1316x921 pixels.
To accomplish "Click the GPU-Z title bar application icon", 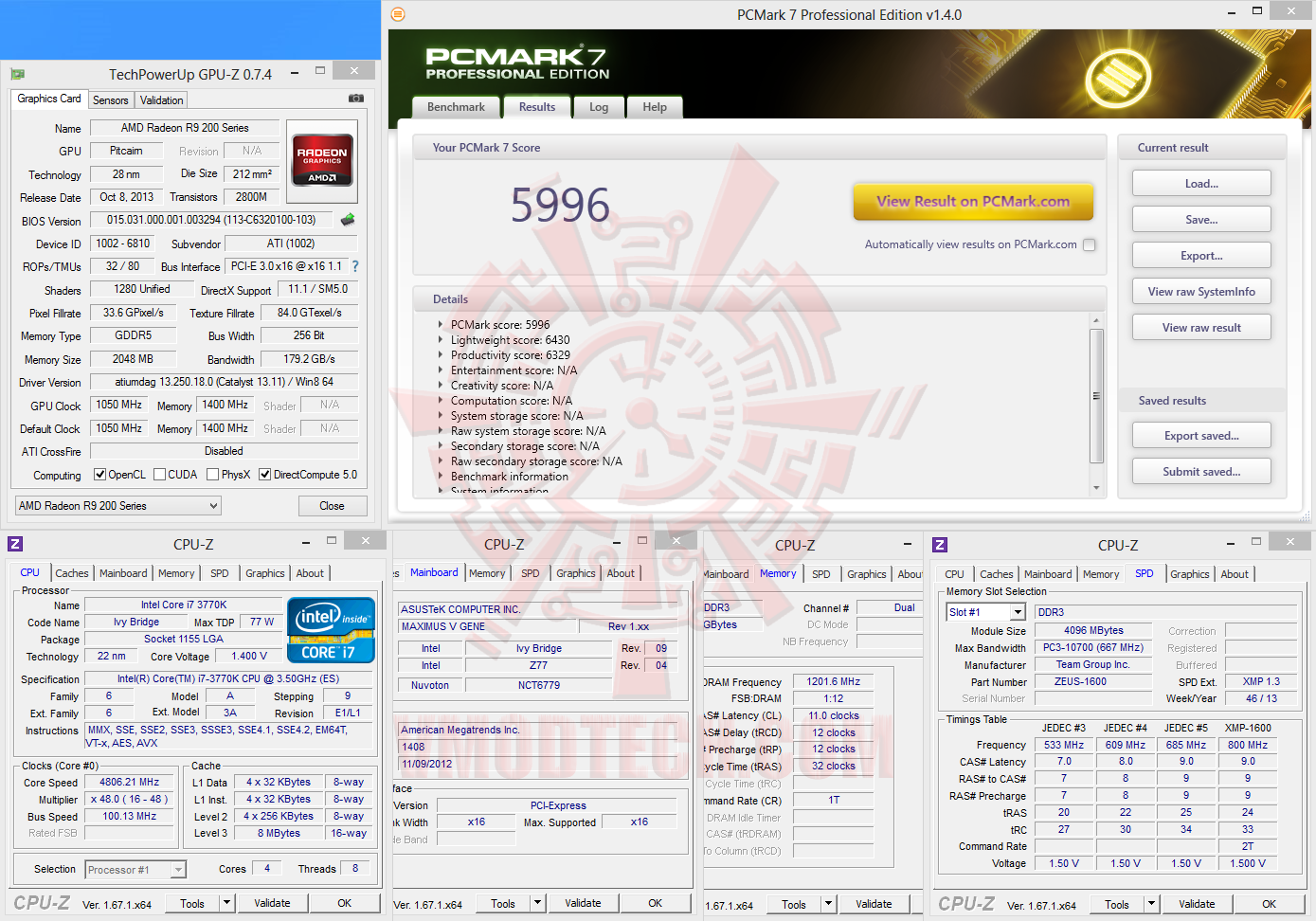I will [x=17, y=74].
